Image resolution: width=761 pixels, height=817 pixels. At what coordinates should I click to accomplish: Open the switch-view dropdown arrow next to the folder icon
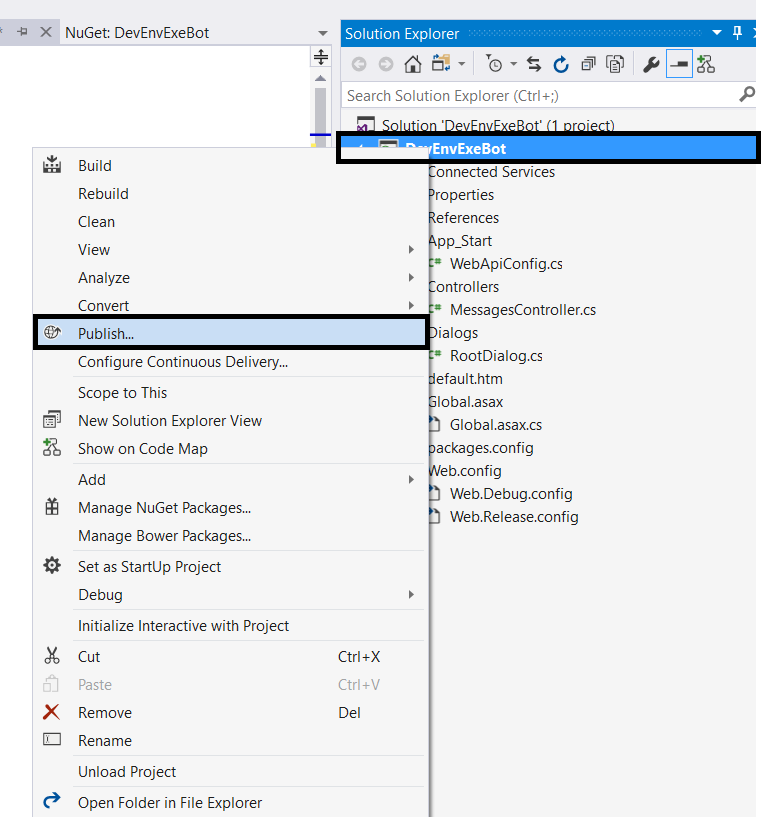coord(461,65)
